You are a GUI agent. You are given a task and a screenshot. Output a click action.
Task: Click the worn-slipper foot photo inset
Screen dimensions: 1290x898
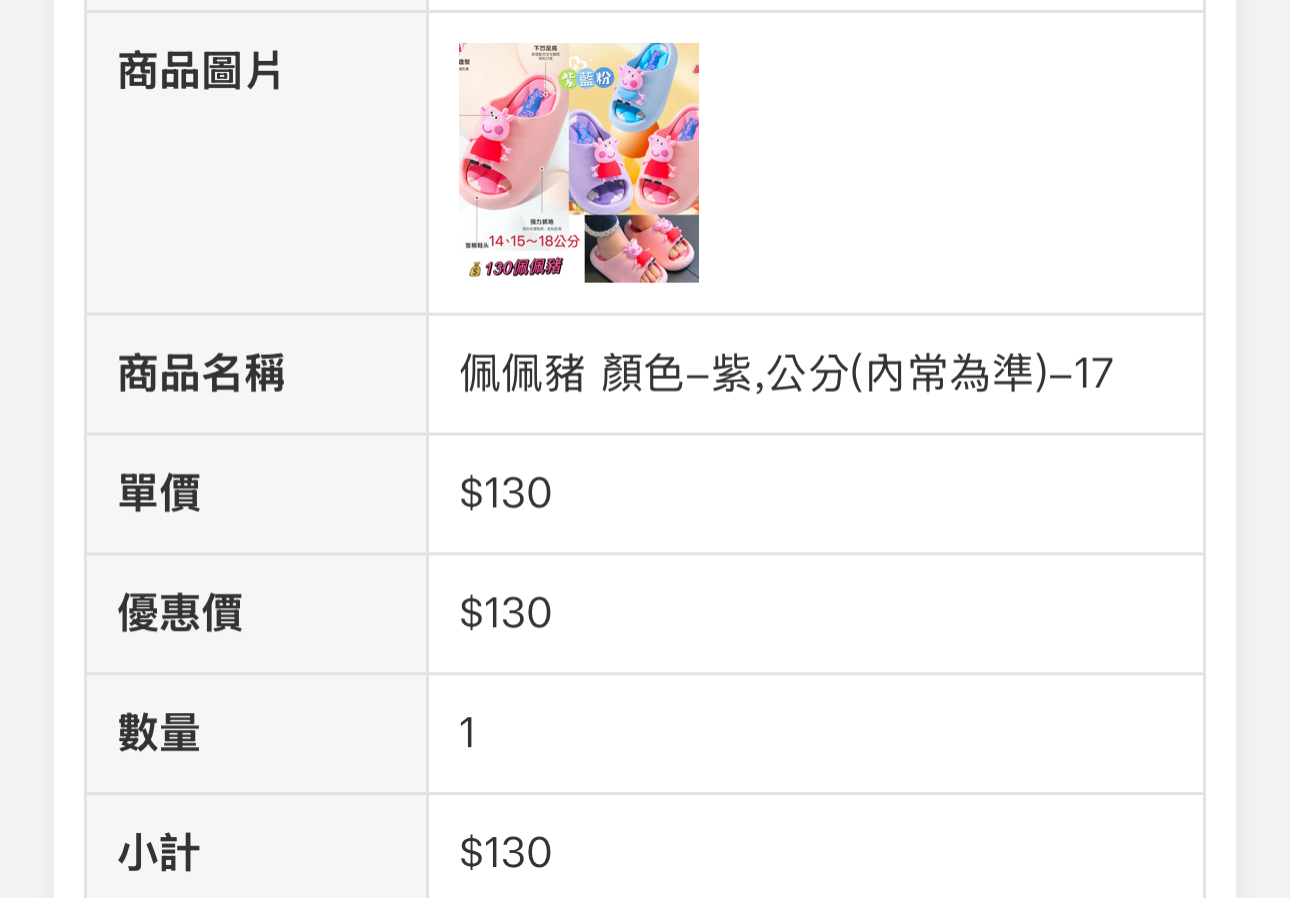pos(641,249)
